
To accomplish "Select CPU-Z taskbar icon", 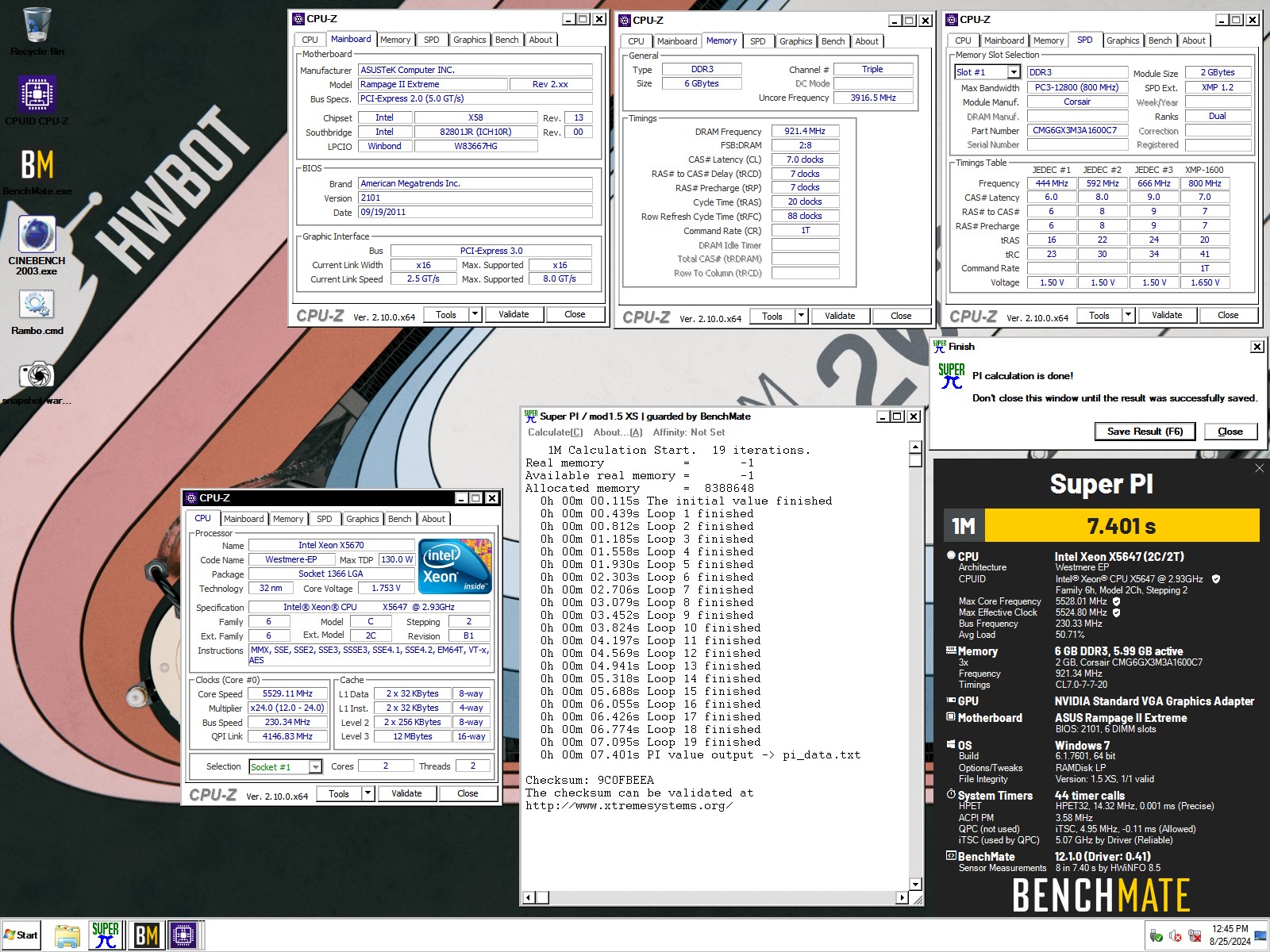I will (183, 935).
